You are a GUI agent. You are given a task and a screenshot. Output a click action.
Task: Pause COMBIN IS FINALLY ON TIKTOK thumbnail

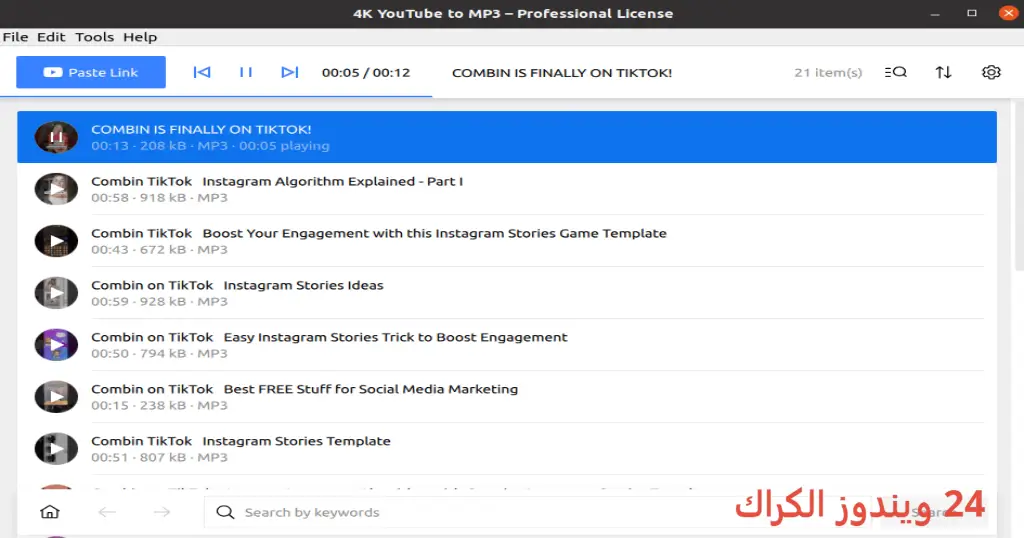(x=56, y=137)
